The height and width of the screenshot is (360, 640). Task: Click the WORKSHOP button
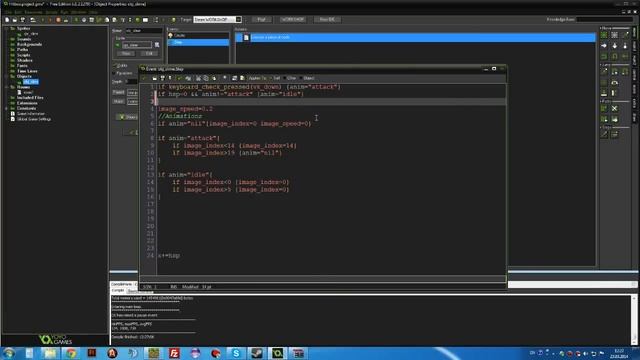point(293,20)
